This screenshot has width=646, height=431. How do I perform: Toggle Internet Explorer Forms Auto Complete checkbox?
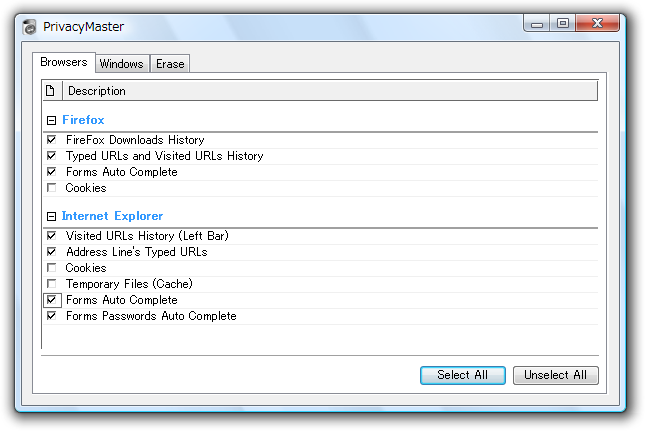tap(51, 300)
